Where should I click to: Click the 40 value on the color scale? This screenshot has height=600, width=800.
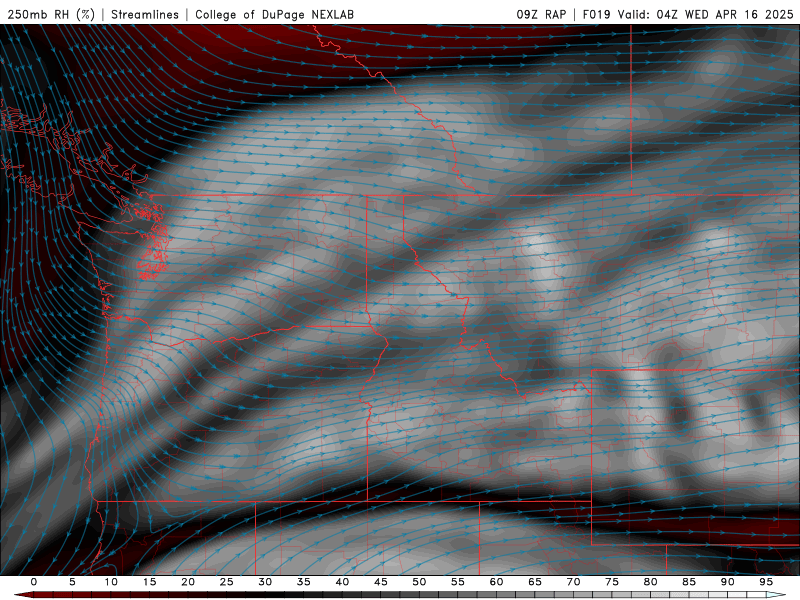tap(342, 582)
